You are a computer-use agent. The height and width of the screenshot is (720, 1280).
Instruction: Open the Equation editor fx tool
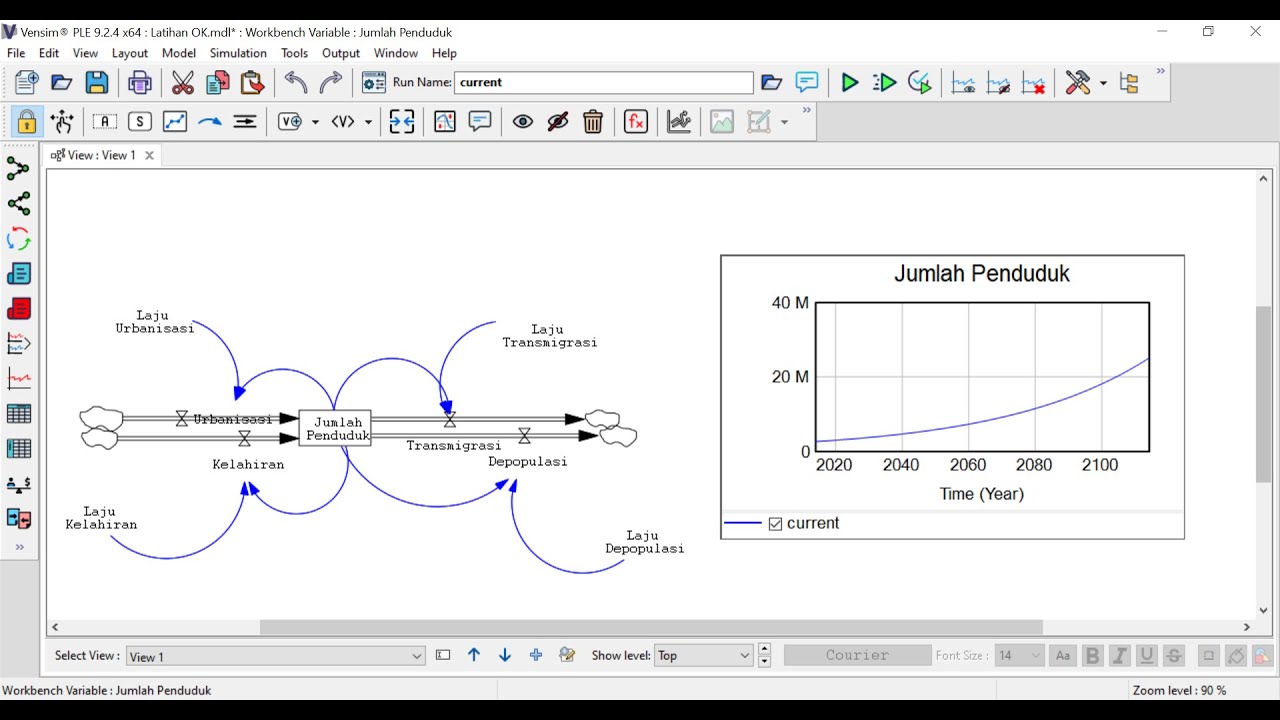point(636,122)
